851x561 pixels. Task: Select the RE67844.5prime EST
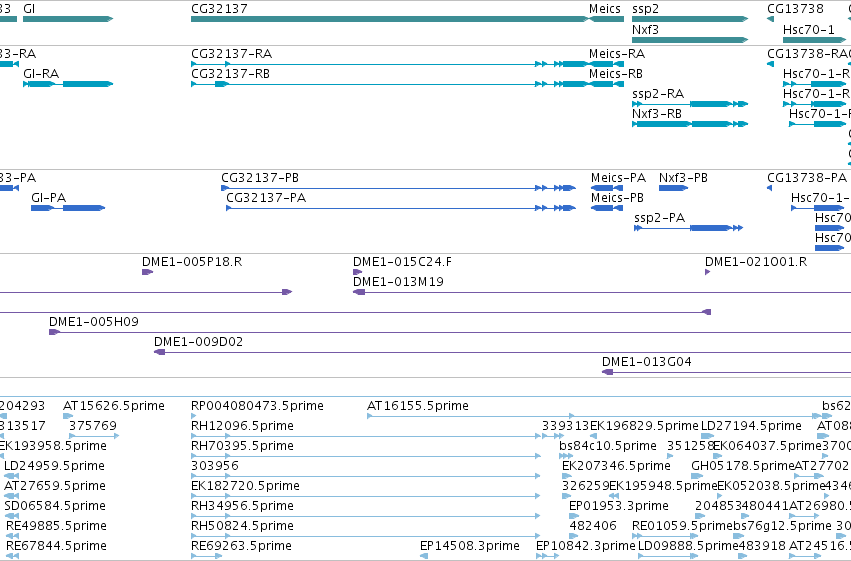pyautogui.click(x=12, y=556)
